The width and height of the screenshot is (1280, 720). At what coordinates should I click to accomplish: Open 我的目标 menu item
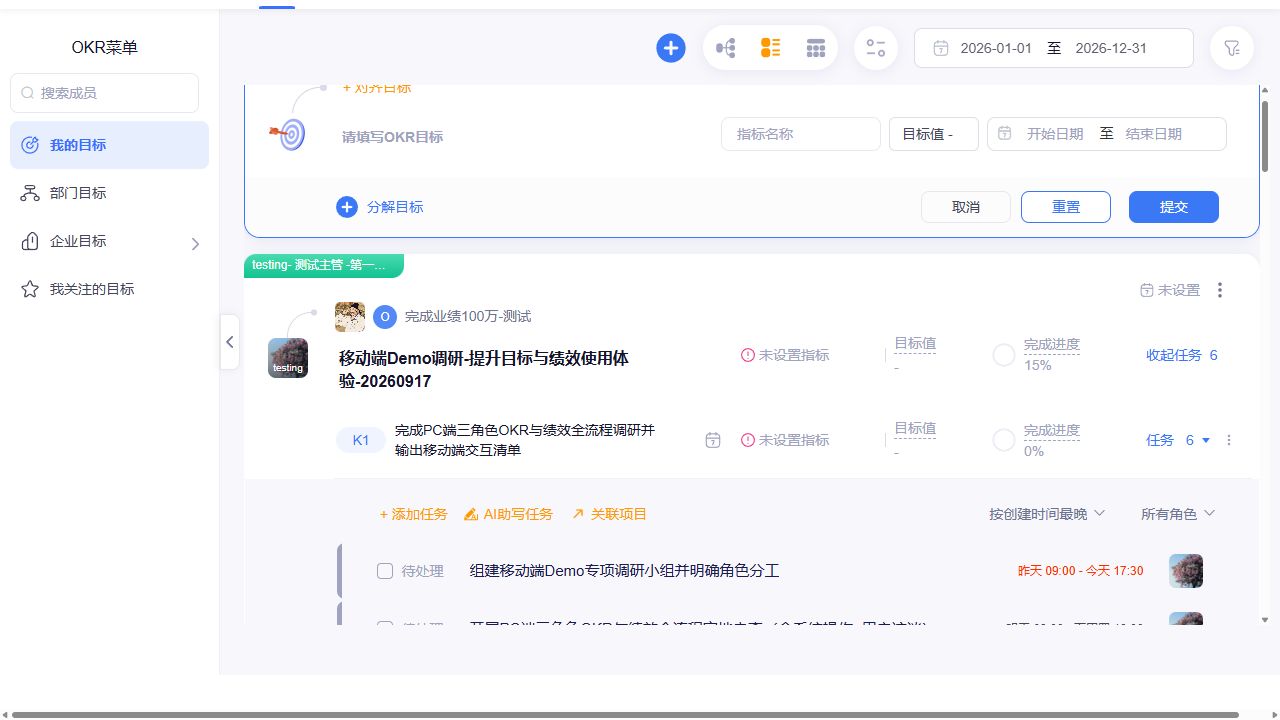click(x=109, y=145)
